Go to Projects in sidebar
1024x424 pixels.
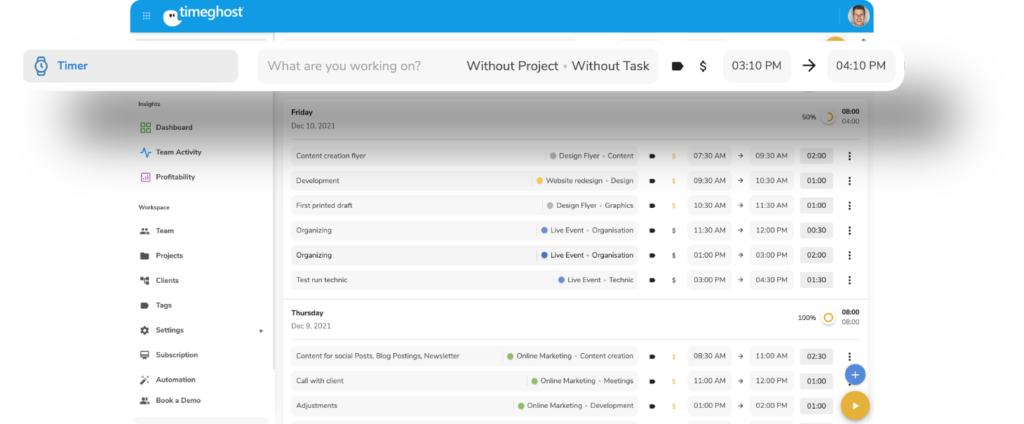click(169, 256)
